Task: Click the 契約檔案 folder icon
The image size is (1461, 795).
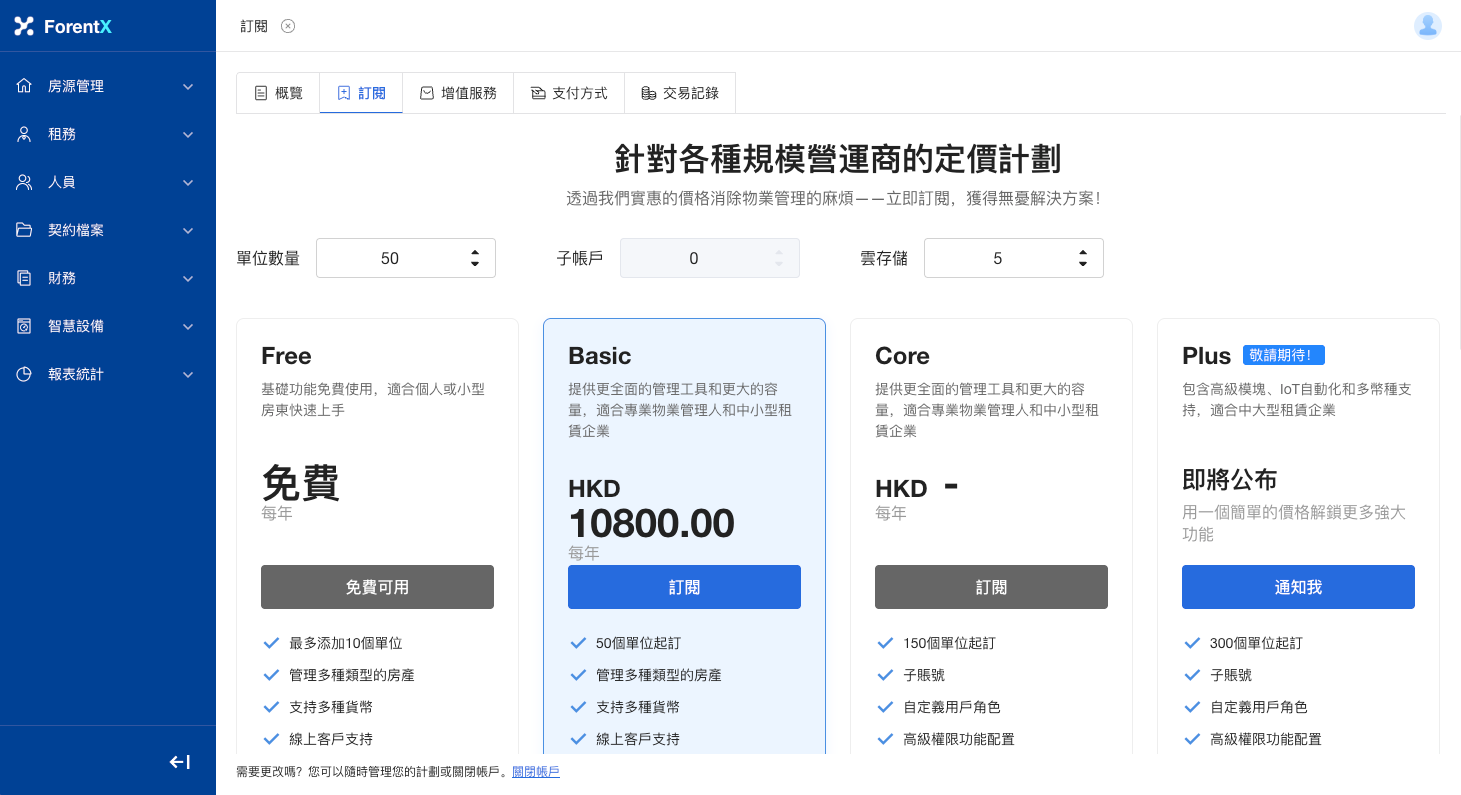Action: tap(24, 230)
